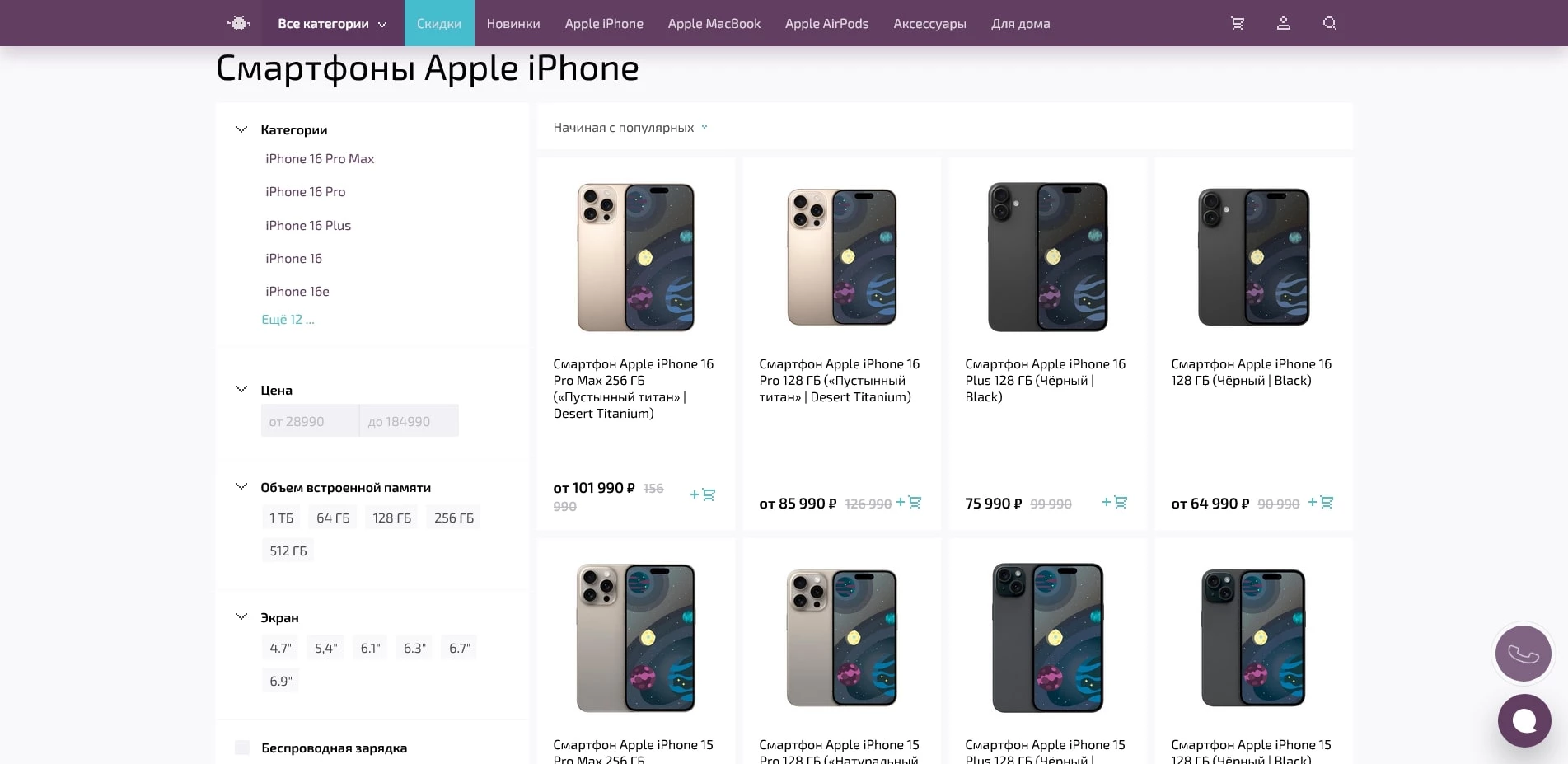
Task: Open the Все категории dropdown
Action: [332, 24]
